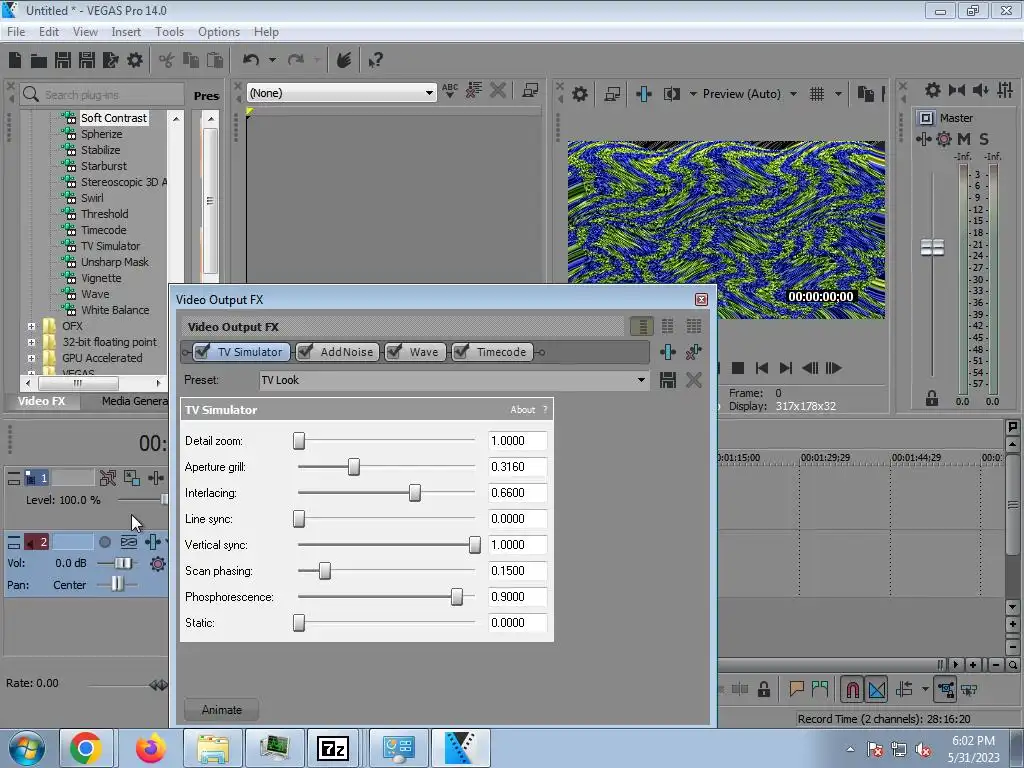
Task: Click the What's This help icon
Action: coord(375,60)
